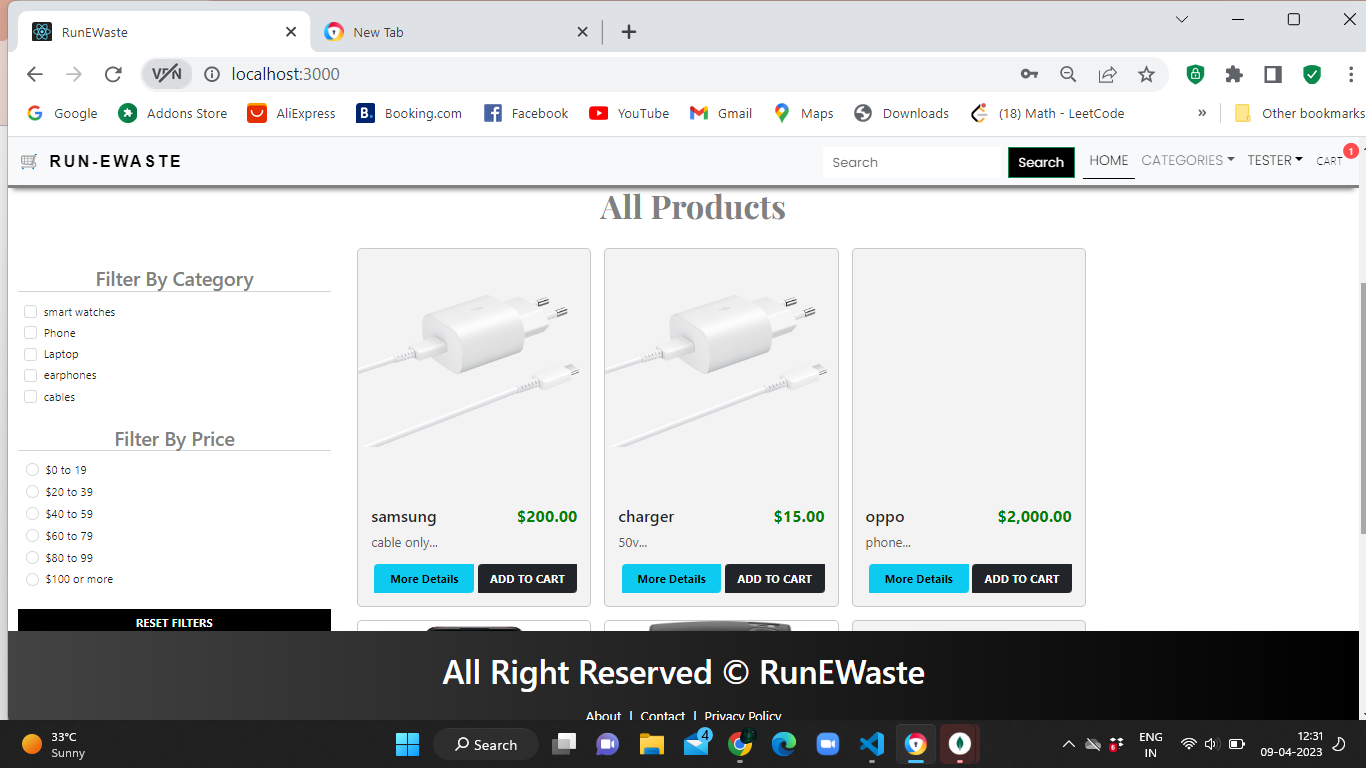Screen dimensions: 1366x768
Task: Open MongoDB Compass from taskbar
Action: tap(960, 744)
